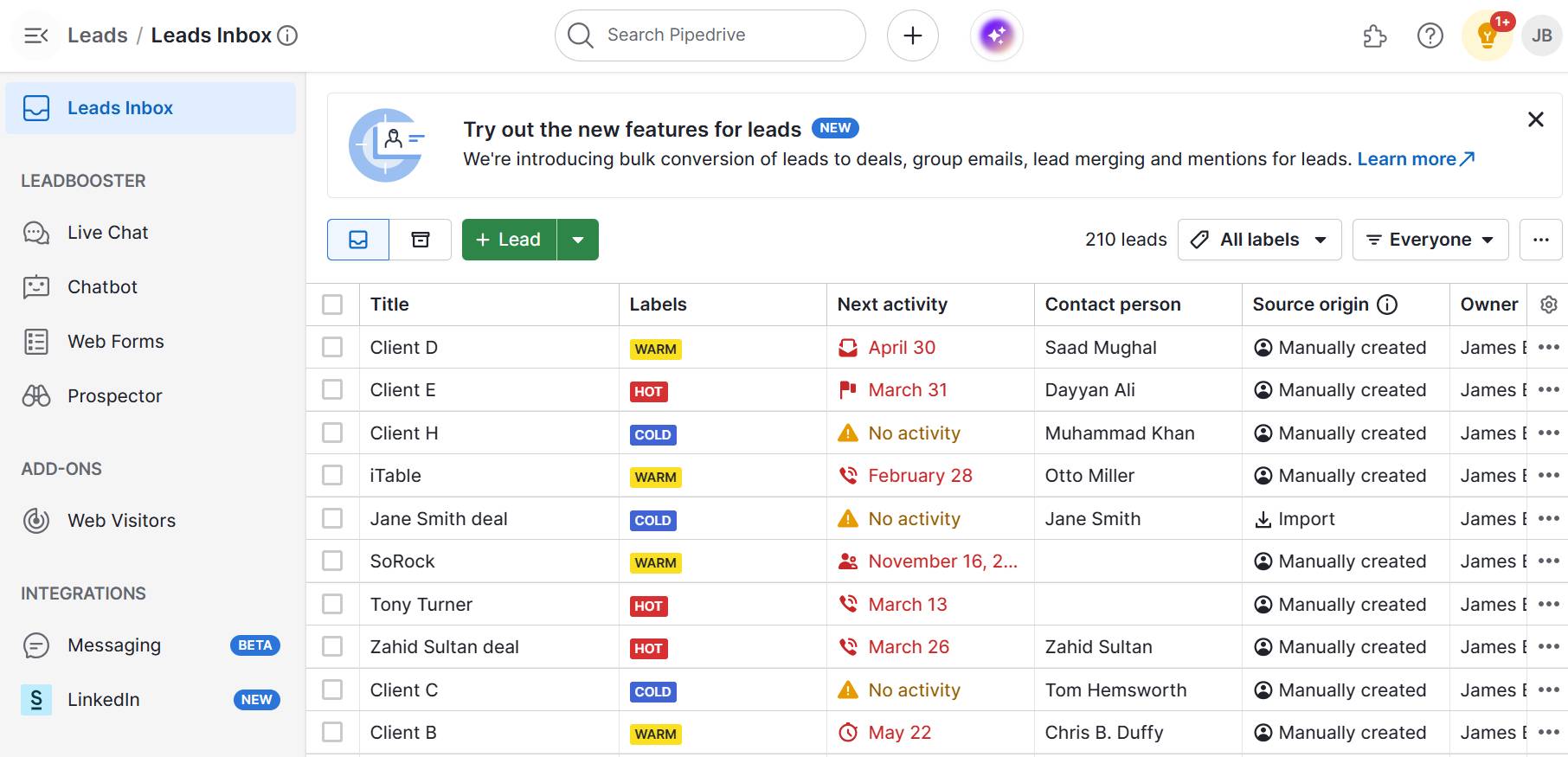This screenshot has height=757, width=1568.
Task: Check the Client C row checkbox
Action: point(332,690)
